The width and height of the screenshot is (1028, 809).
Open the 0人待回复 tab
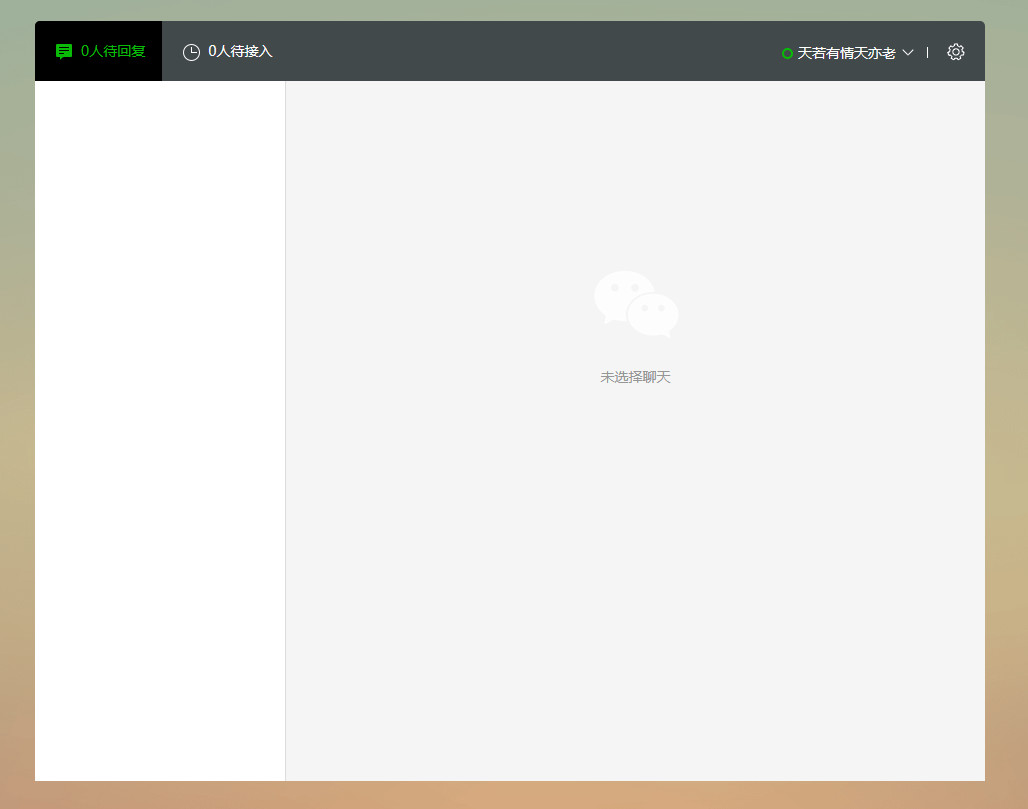[x=98, y=51]
